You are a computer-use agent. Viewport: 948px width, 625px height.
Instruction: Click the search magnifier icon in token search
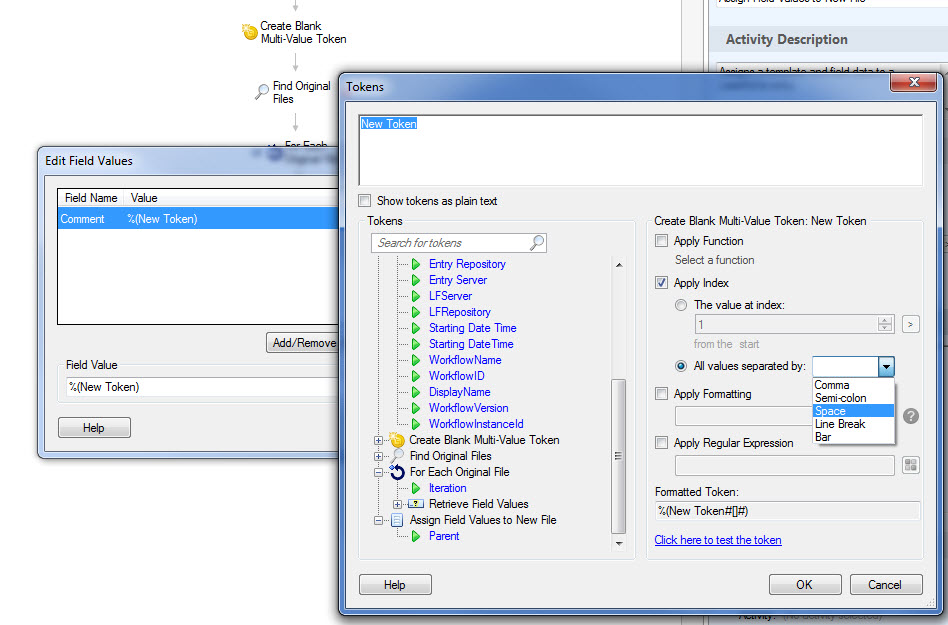(537, 242)
